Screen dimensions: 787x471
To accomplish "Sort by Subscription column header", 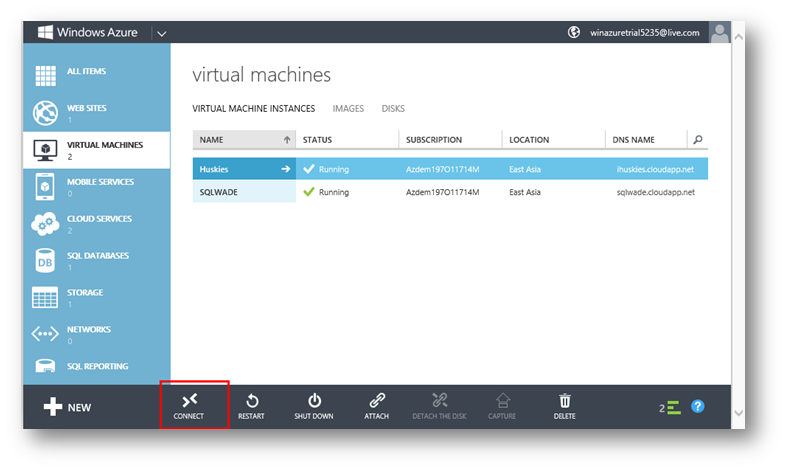I will [434, 140].
